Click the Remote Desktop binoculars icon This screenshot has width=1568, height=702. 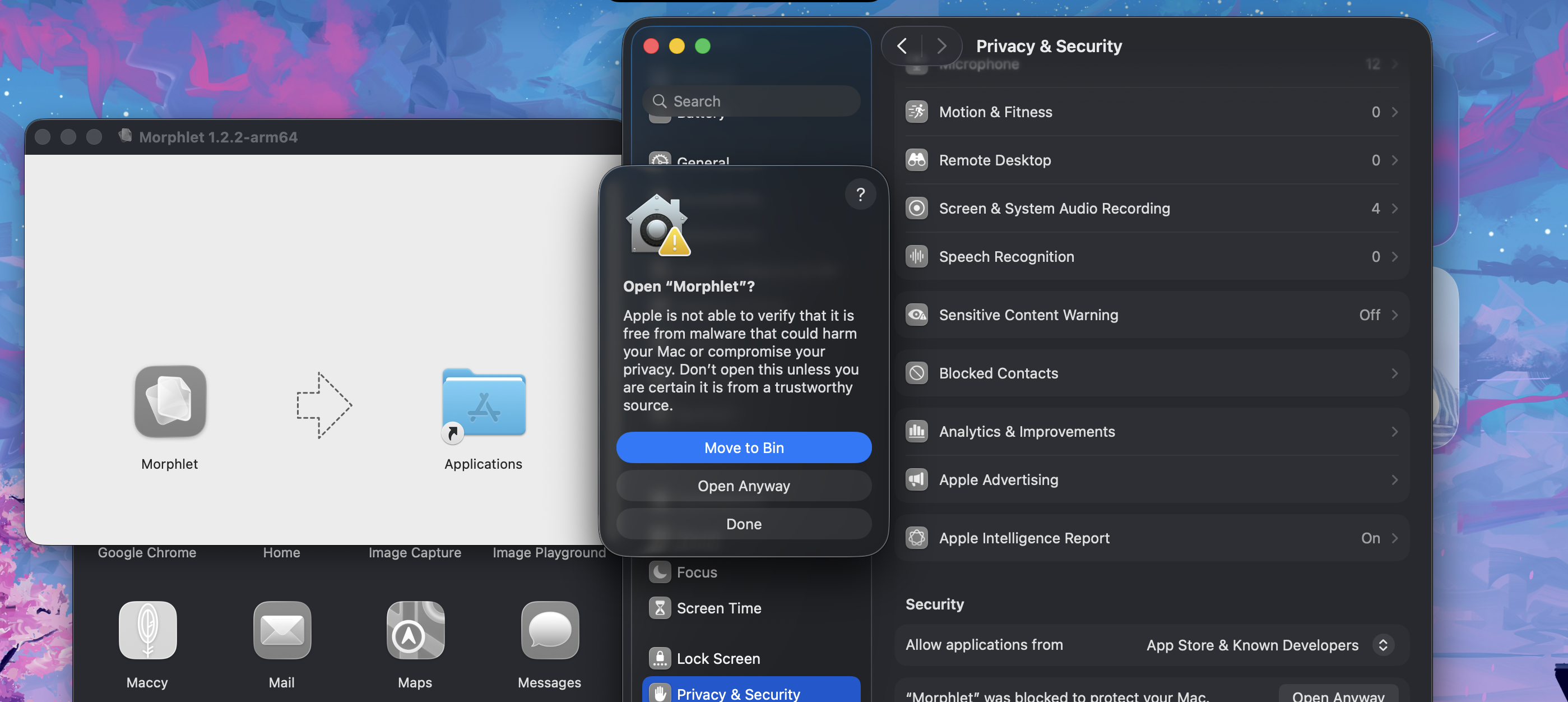click(x=916, y=160)
